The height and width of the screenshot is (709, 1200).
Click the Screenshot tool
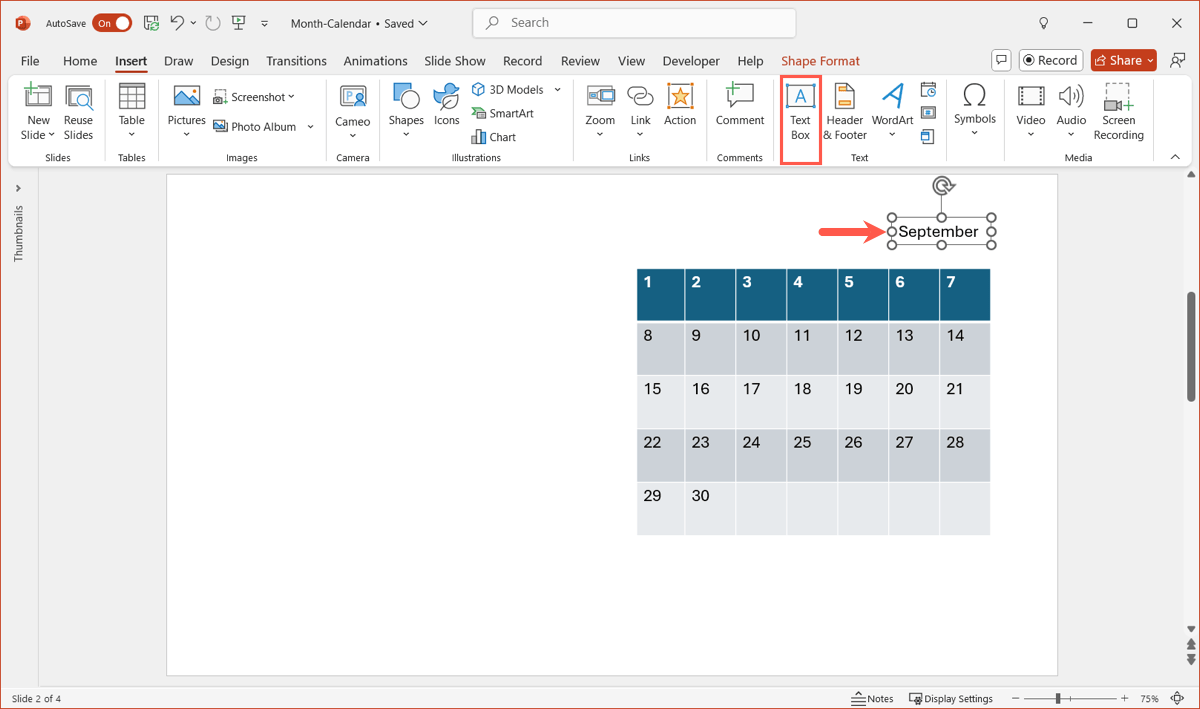(254, 97)
